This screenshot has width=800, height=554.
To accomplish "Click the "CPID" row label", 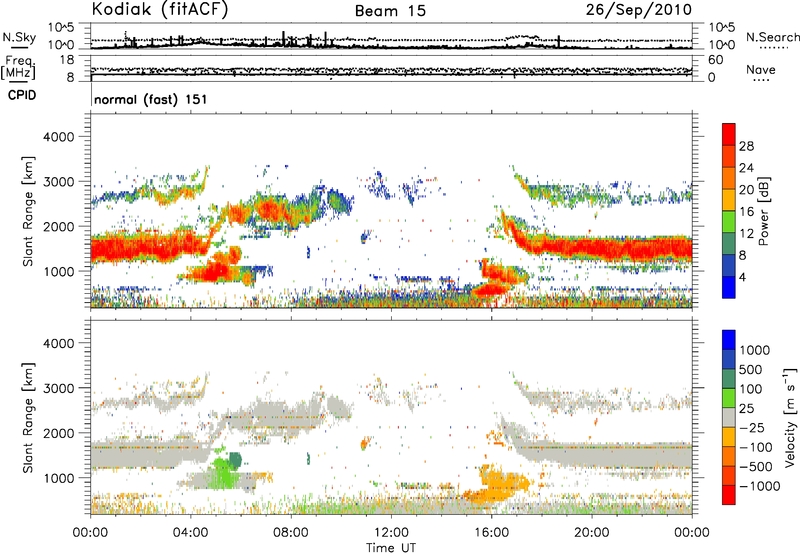I will [x=22, y=95].
